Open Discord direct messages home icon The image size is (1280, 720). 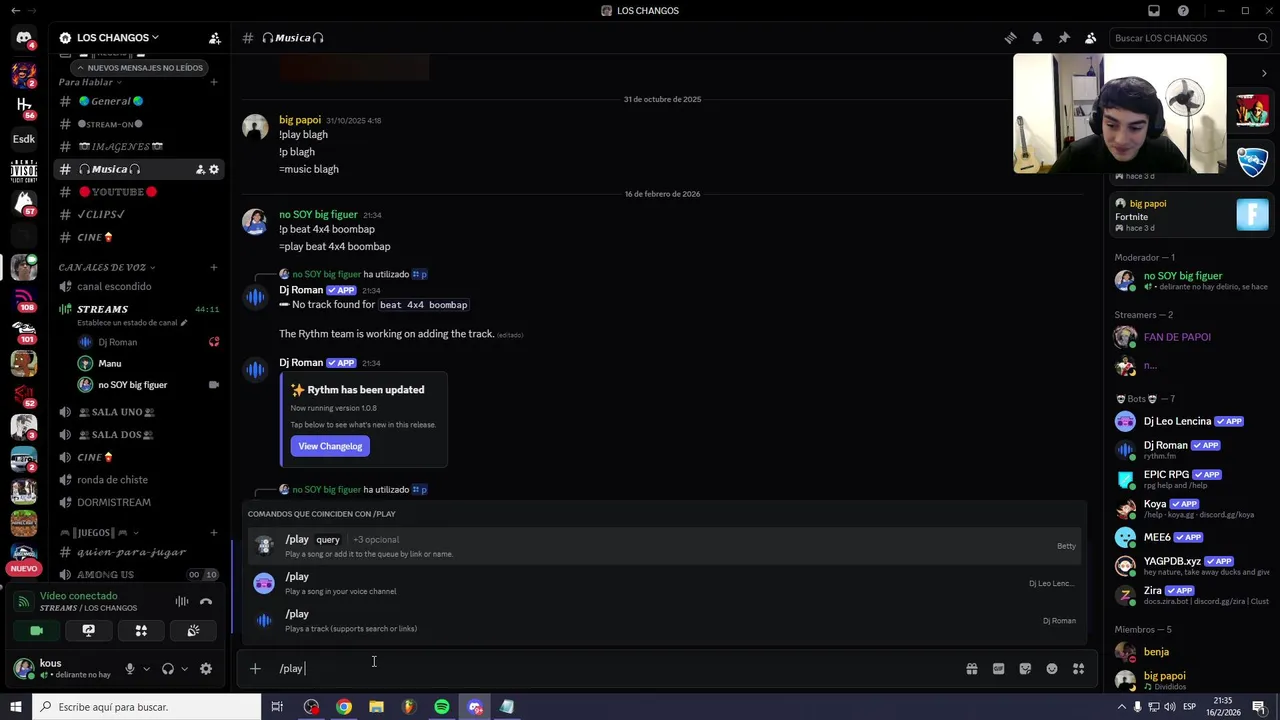[24, 38]
